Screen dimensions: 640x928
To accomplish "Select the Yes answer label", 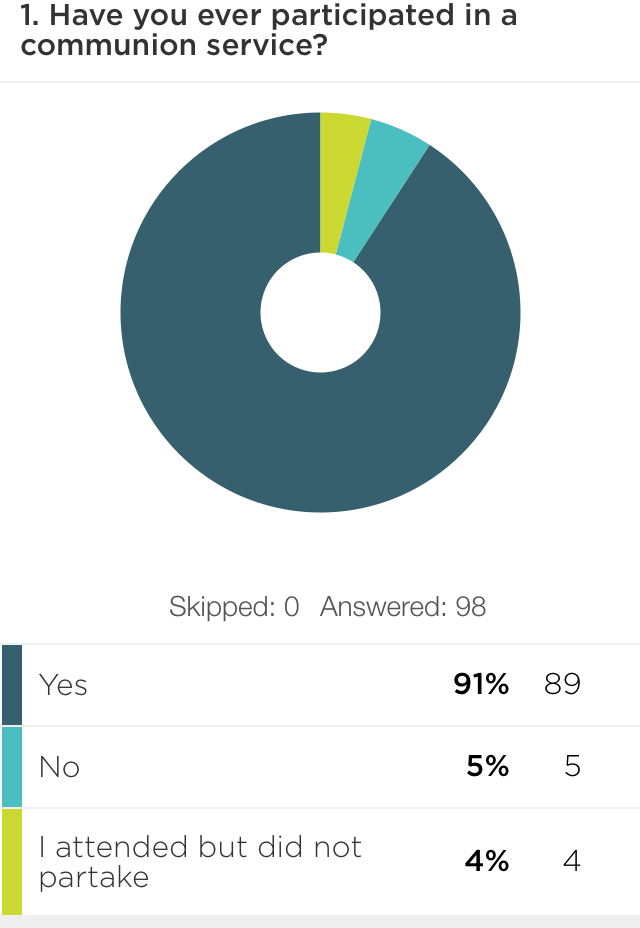I will pos(63,685).
